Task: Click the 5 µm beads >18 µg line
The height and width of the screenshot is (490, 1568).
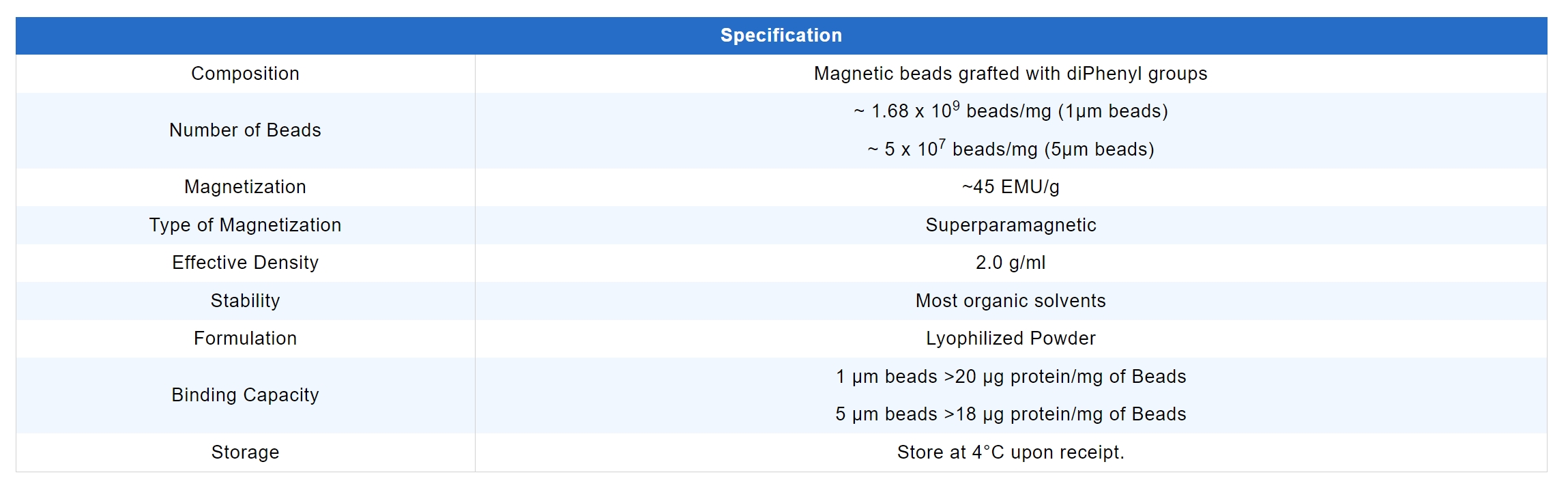Action: pyautogui.click(x=1010, y=414)
